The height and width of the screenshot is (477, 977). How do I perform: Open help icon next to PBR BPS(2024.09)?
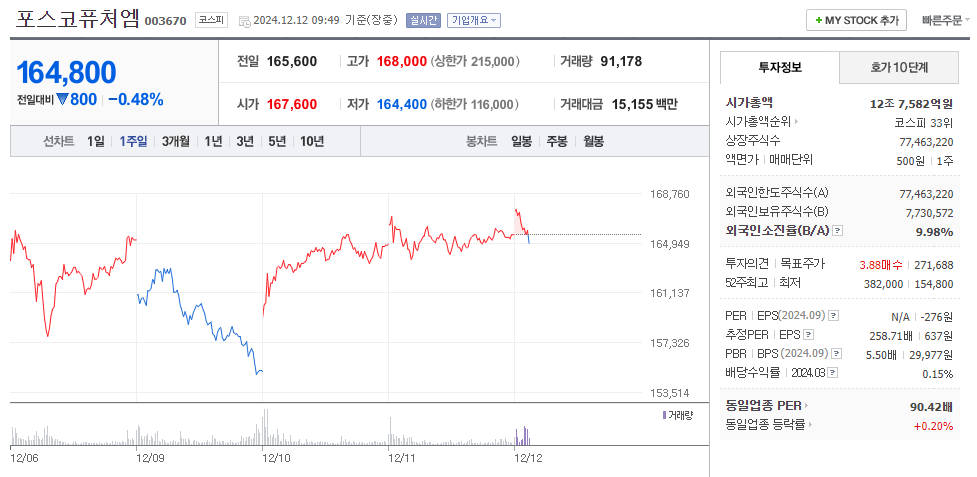tap(837, 354)
